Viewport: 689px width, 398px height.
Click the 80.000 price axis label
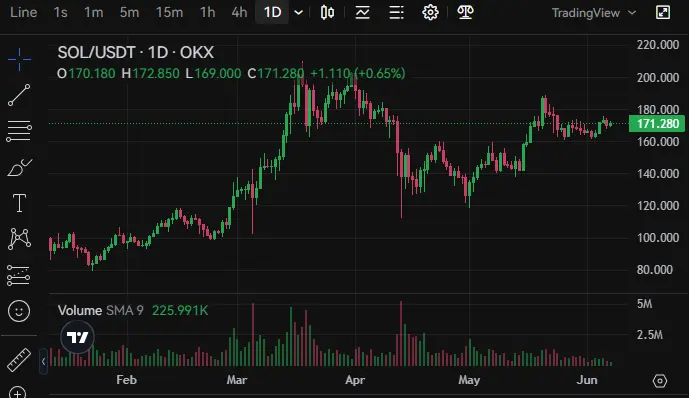click(655, 270)
